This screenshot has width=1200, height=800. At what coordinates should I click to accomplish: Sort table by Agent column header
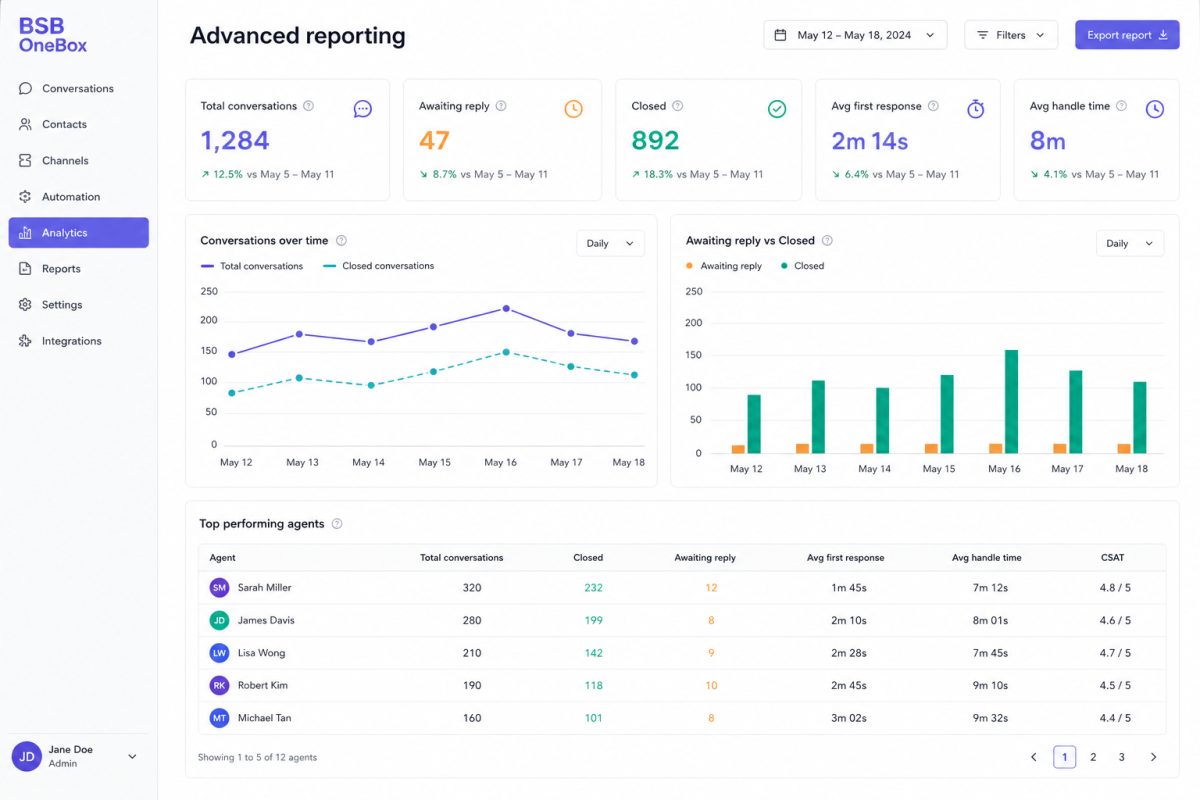(223, 558)
